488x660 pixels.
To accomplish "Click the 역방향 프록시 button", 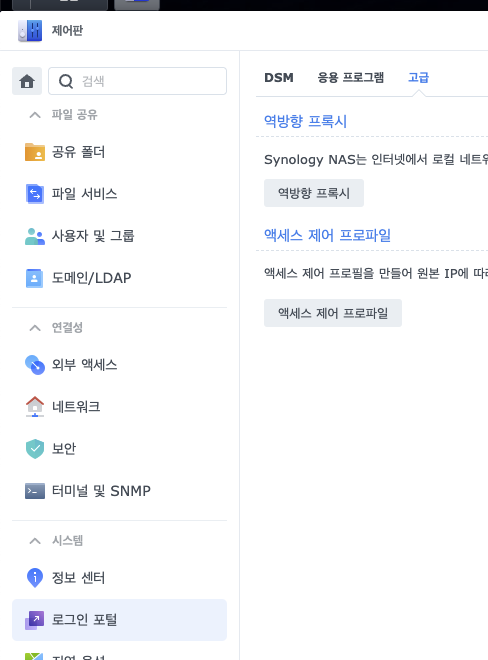I will 314,193.
